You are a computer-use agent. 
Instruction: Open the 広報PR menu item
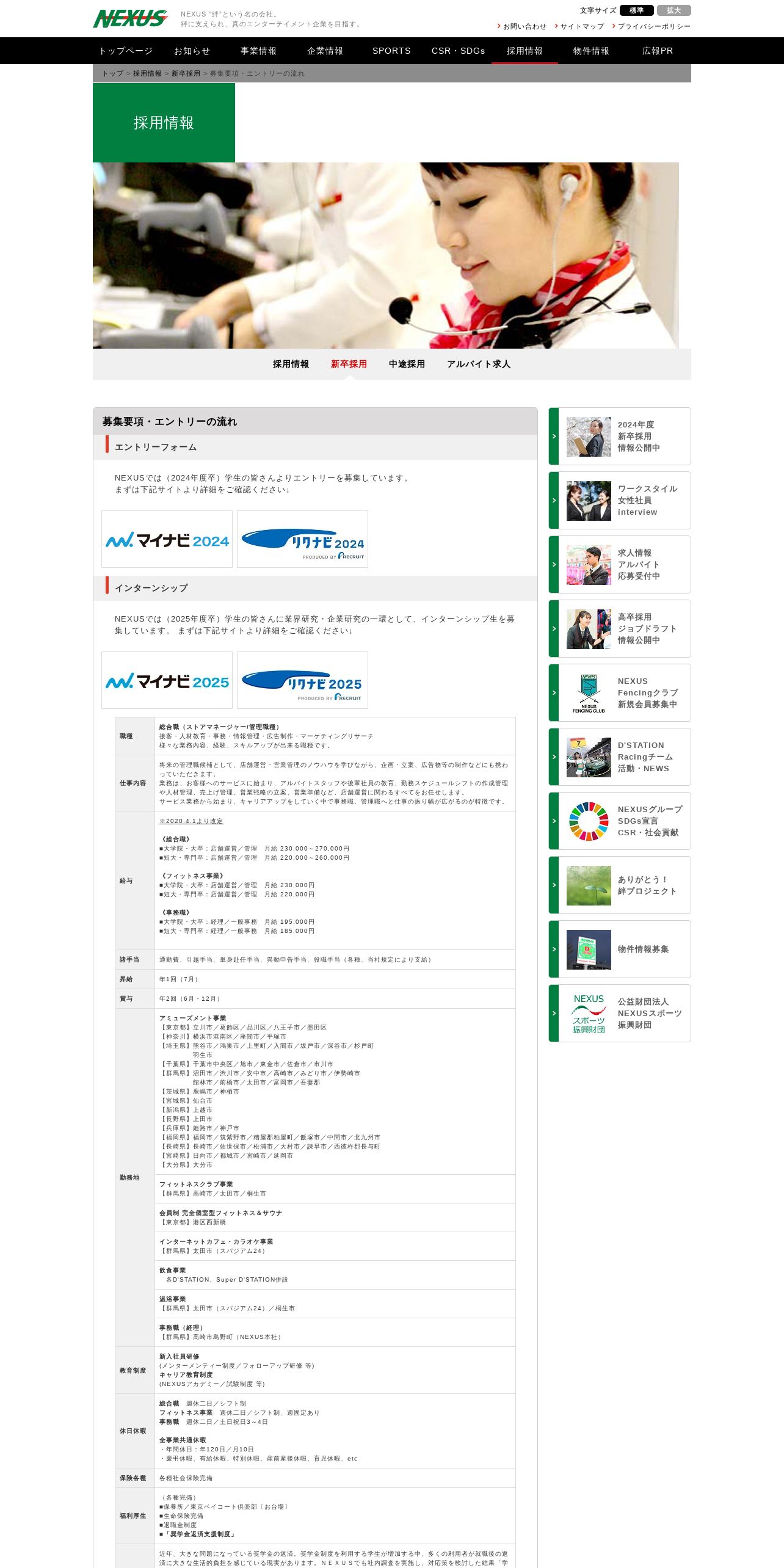658,51
